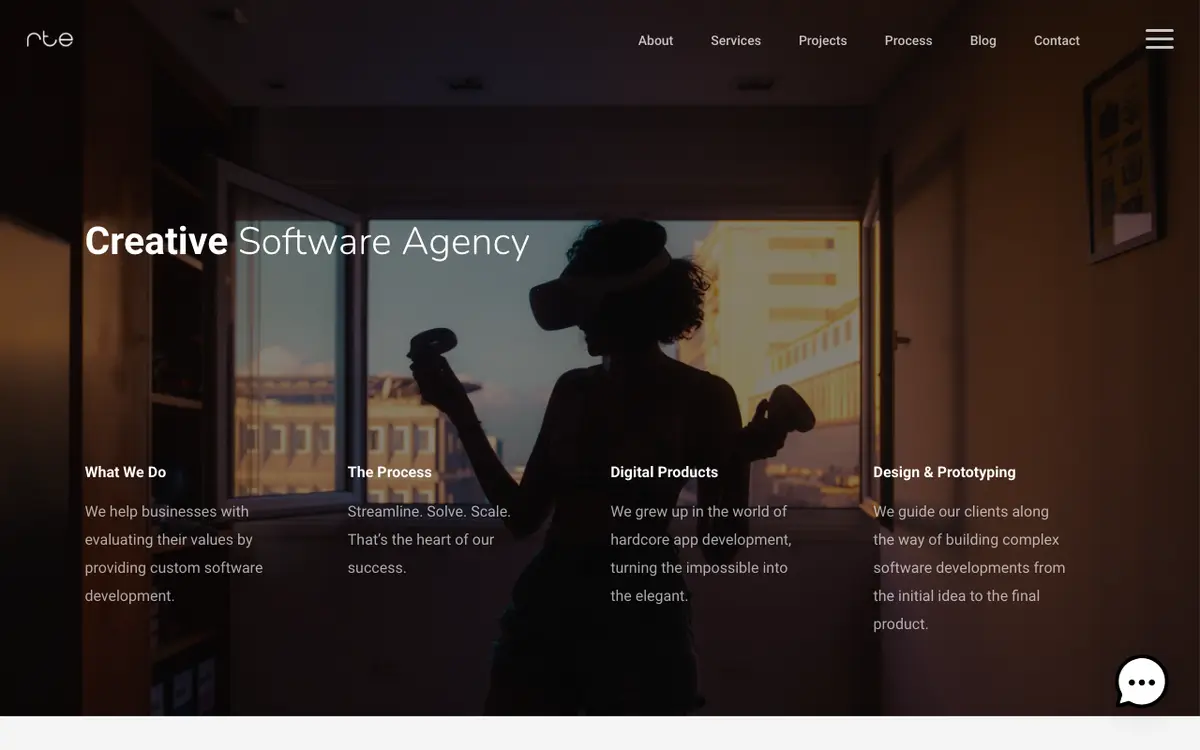Click The Process column heading

point(390,472)
